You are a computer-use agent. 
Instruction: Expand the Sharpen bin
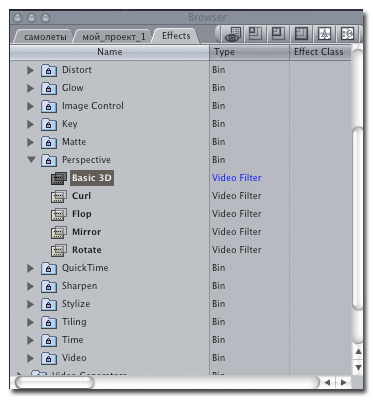pos(30,286)
